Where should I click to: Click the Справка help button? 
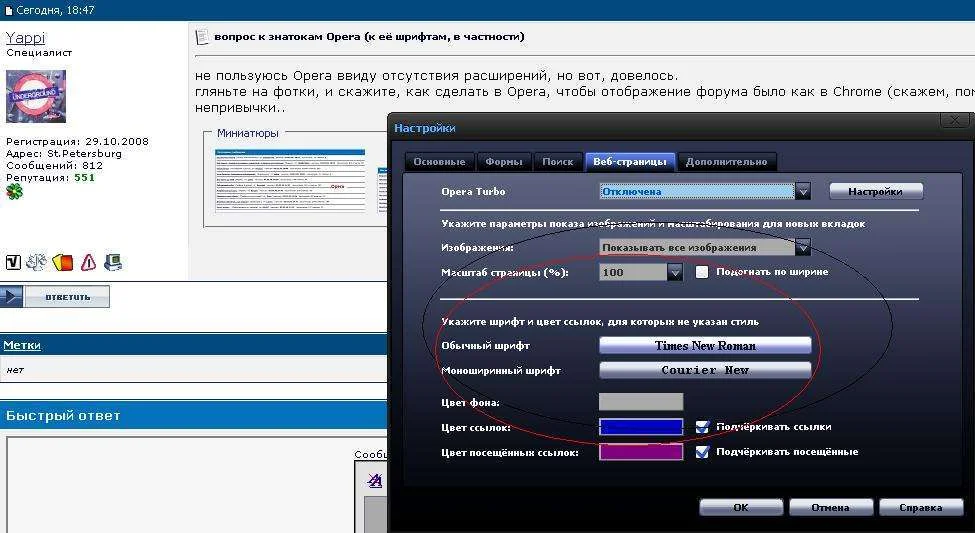(x=921, y=508)
